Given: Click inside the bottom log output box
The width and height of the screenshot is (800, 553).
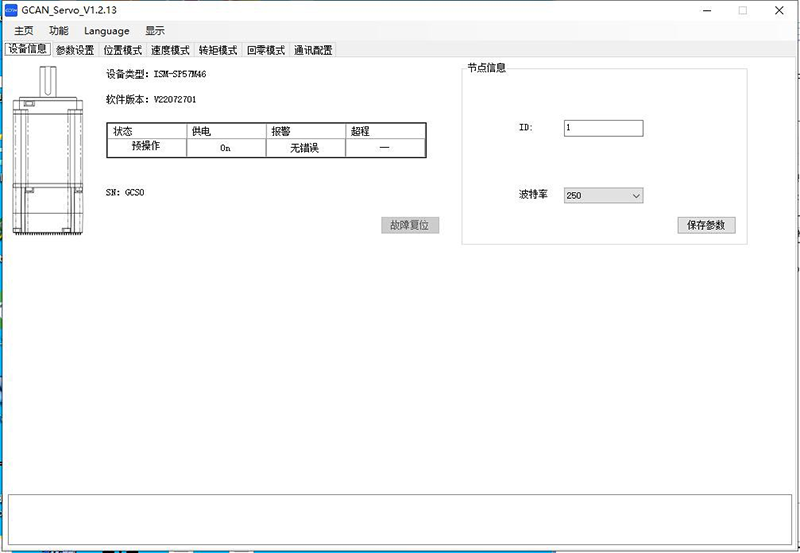Looking at the screenshot, I should point(400,519).
